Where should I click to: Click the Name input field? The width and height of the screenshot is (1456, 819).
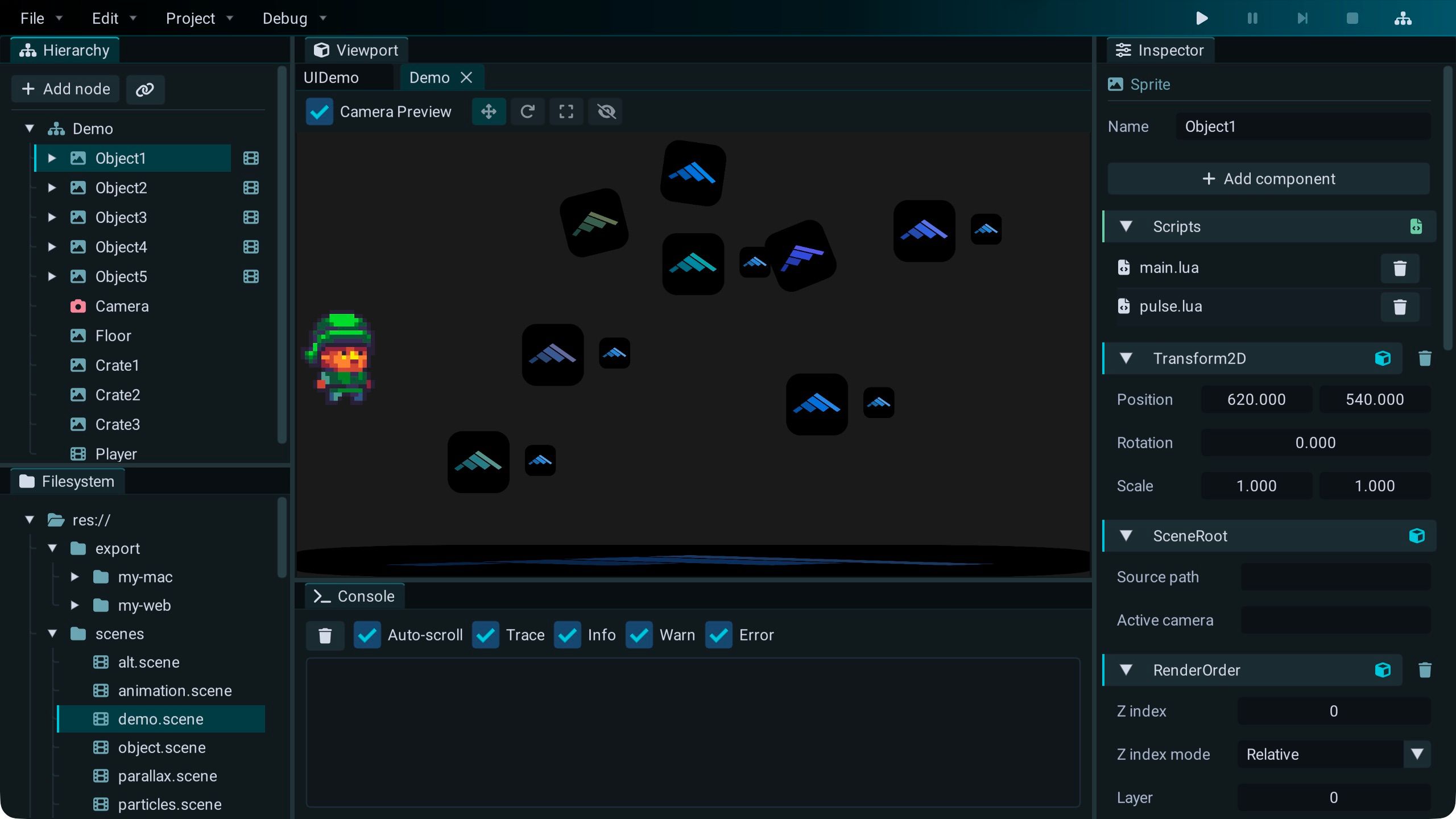pos(1303,127)
